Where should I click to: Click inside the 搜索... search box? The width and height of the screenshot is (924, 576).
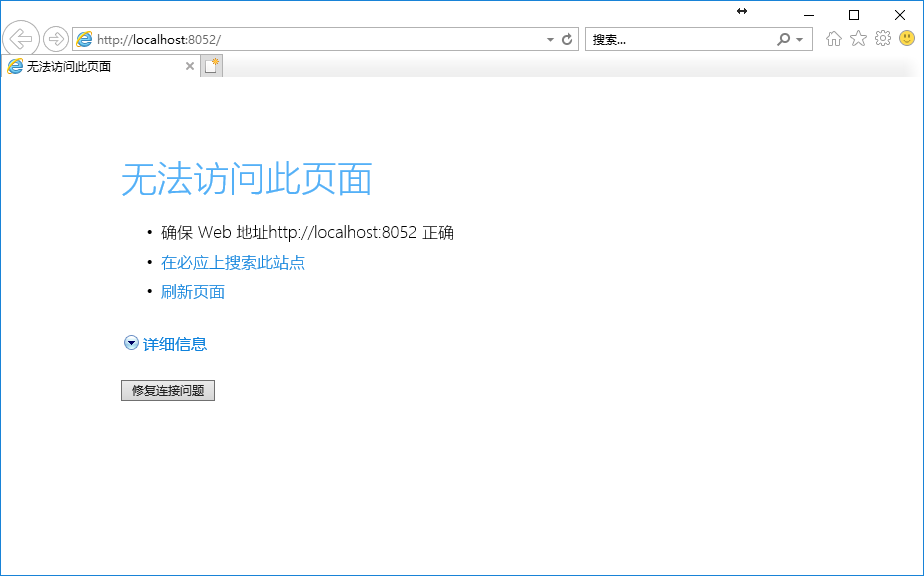tap(680, 39)
